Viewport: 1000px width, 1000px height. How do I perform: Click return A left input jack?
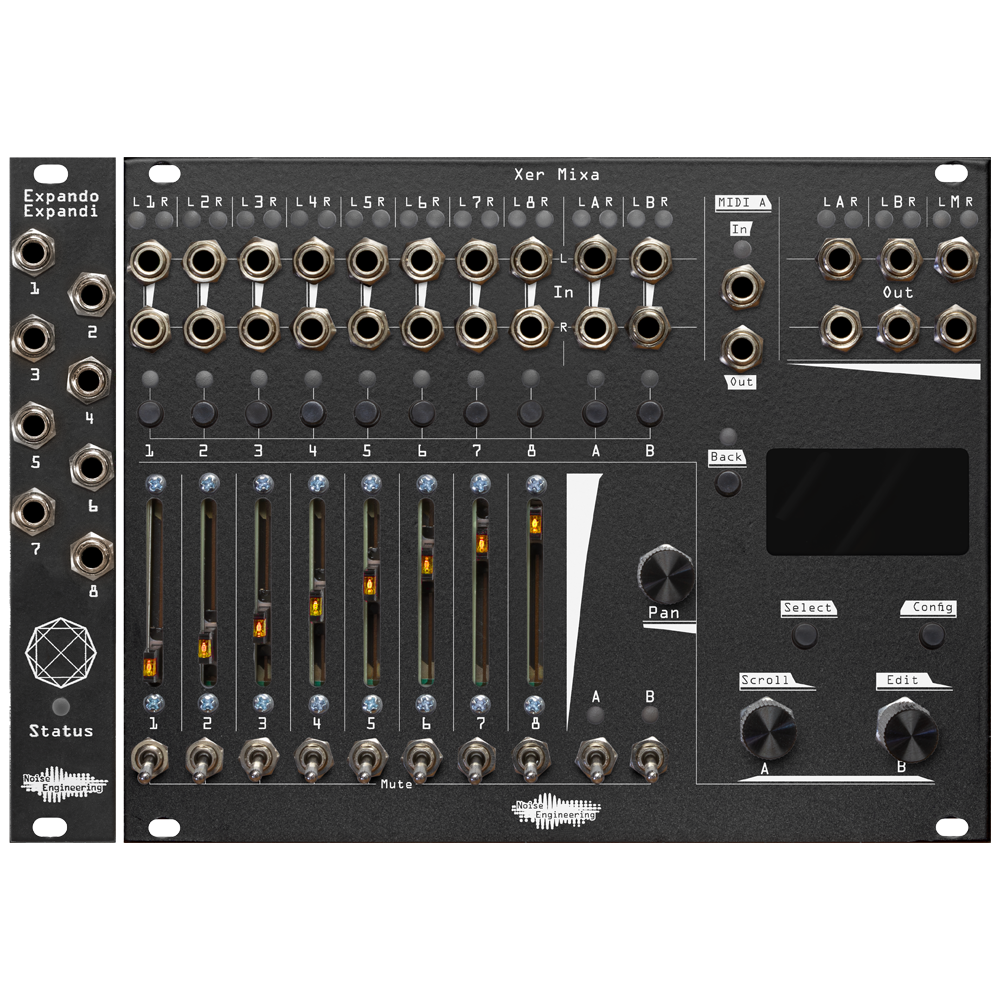[x=594, y=258]
